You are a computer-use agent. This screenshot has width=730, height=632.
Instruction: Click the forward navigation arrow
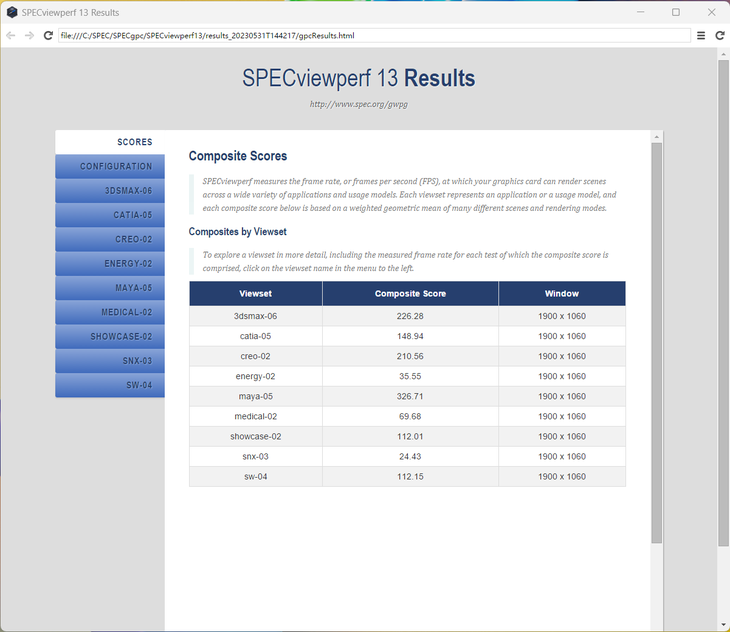tap(29, 36)
